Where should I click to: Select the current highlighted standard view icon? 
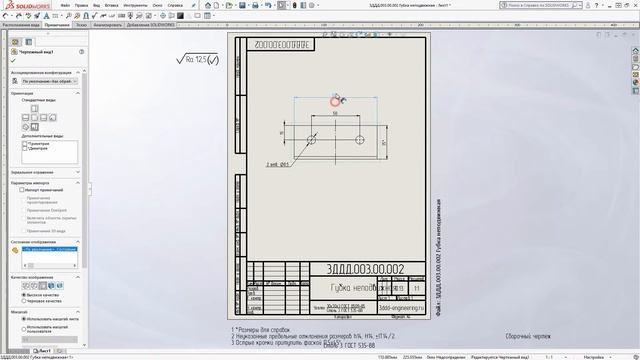34,127
